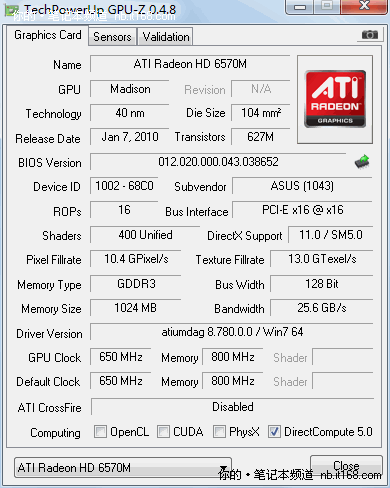The width and height of the screenshot is (390, 488).
Task: Click the DirectX Support value 11.0 / SM5.0
Action: [331, 235]
